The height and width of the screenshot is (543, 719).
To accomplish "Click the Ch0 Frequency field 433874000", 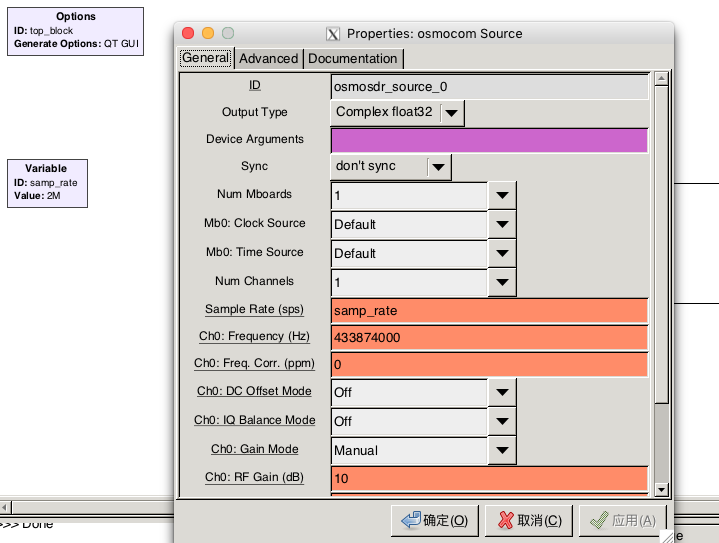I will click(489, 338).
